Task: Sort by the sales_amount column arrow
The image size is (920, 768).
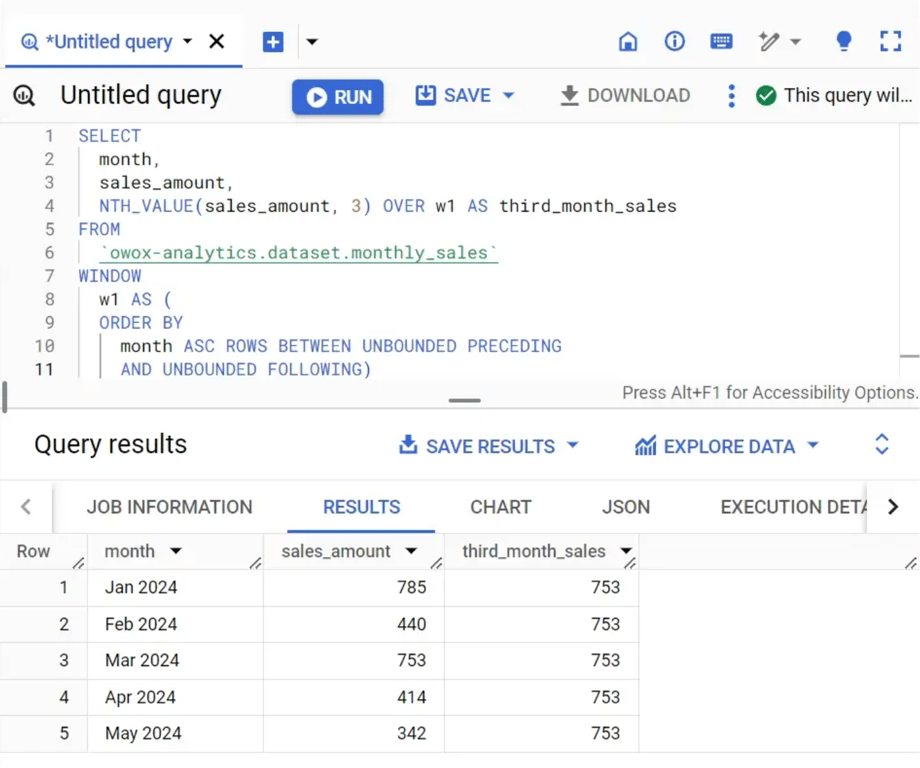Action: tap(411, 551)
